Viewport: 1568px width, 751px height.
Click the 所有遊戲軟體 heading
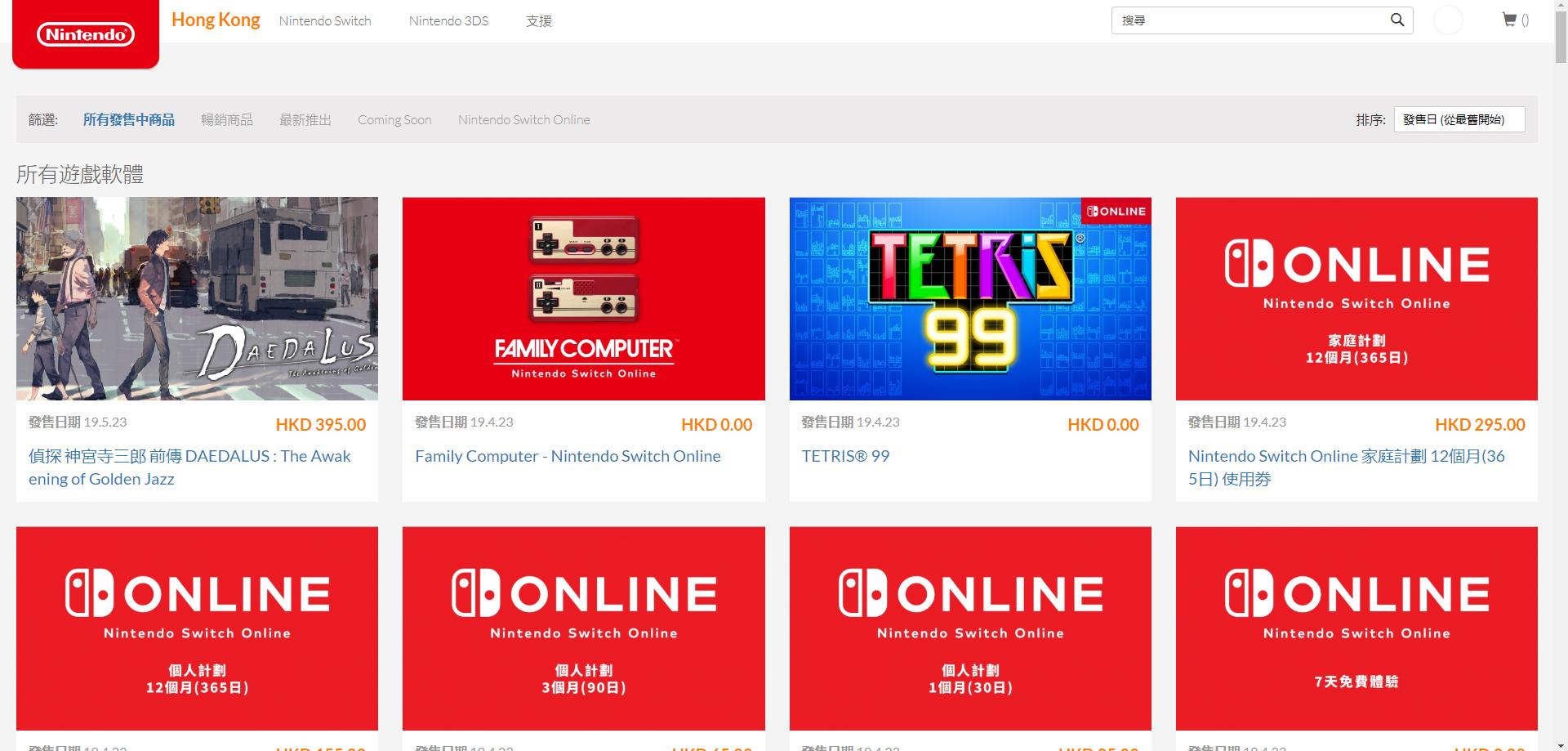pos(80,174)
